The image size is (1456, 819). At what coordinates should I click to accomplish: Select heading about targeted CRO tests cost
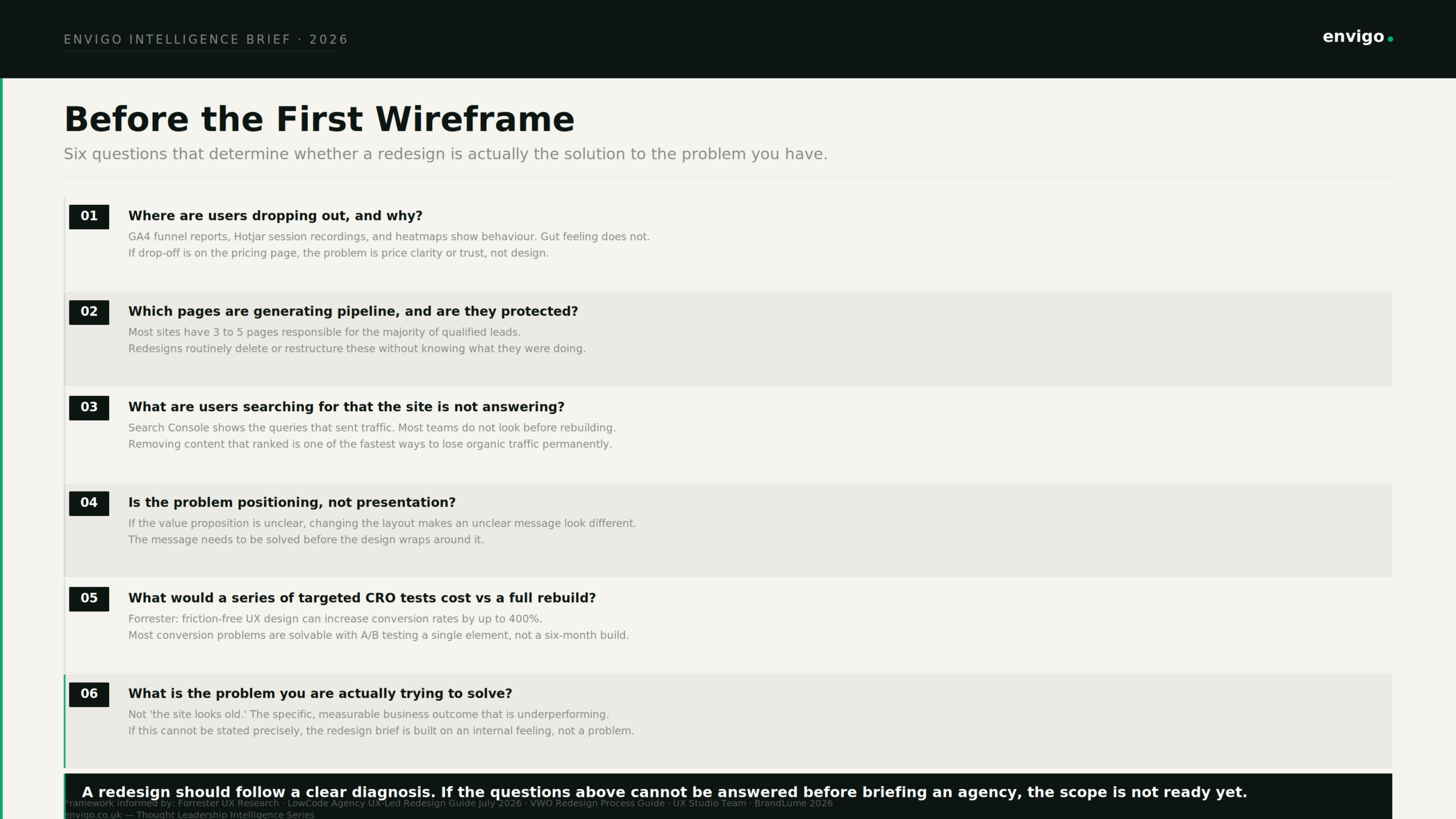point(362,598)
